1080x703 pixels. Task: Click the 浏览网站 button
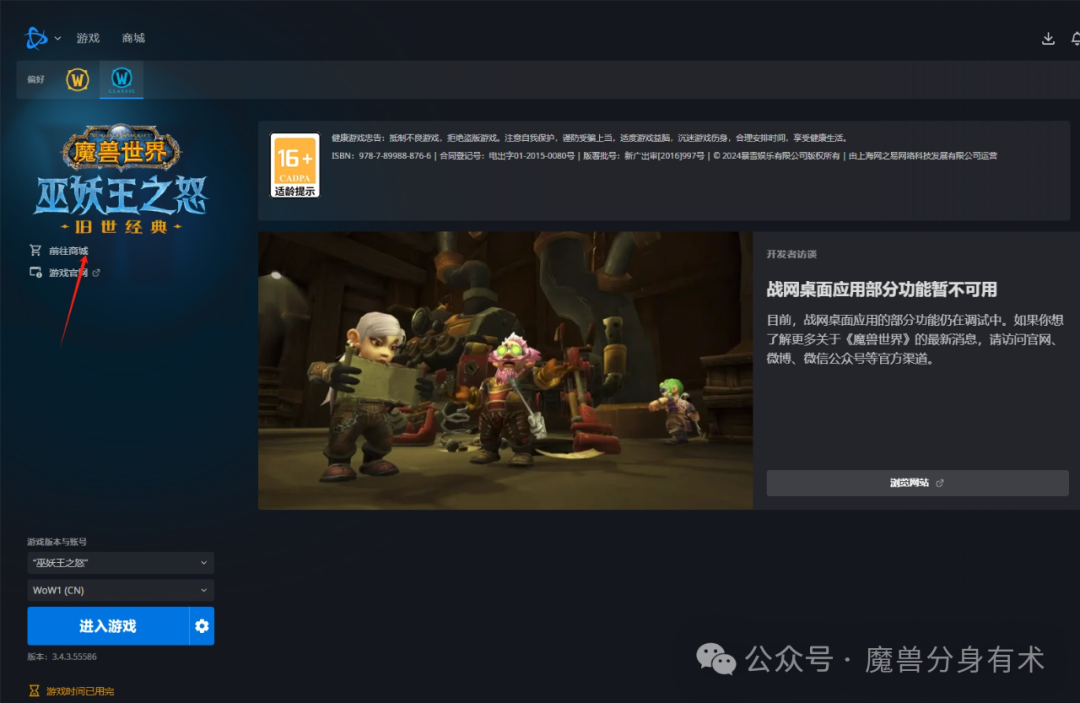click(917, 483)
